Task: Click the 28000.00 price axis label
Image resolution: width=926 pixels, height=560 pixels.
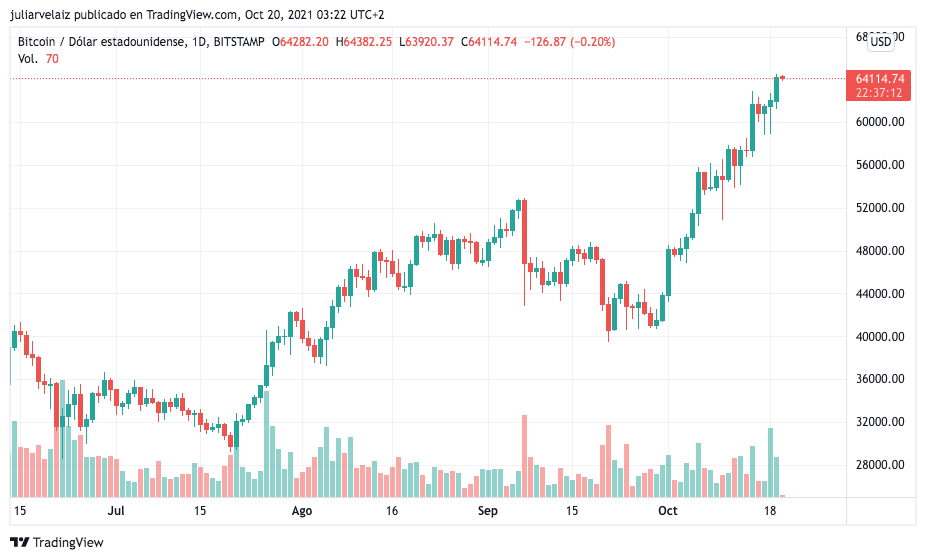Action: click(x=880, y=465)
